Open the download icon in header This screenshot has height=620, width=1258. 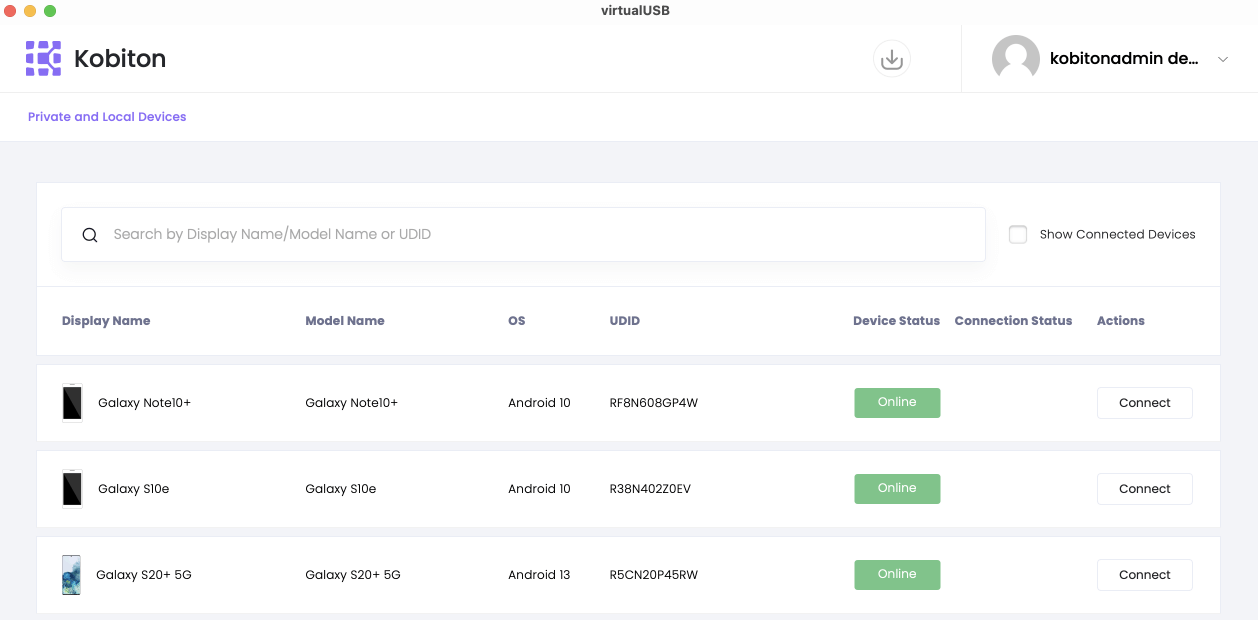[x=892, y=59]
